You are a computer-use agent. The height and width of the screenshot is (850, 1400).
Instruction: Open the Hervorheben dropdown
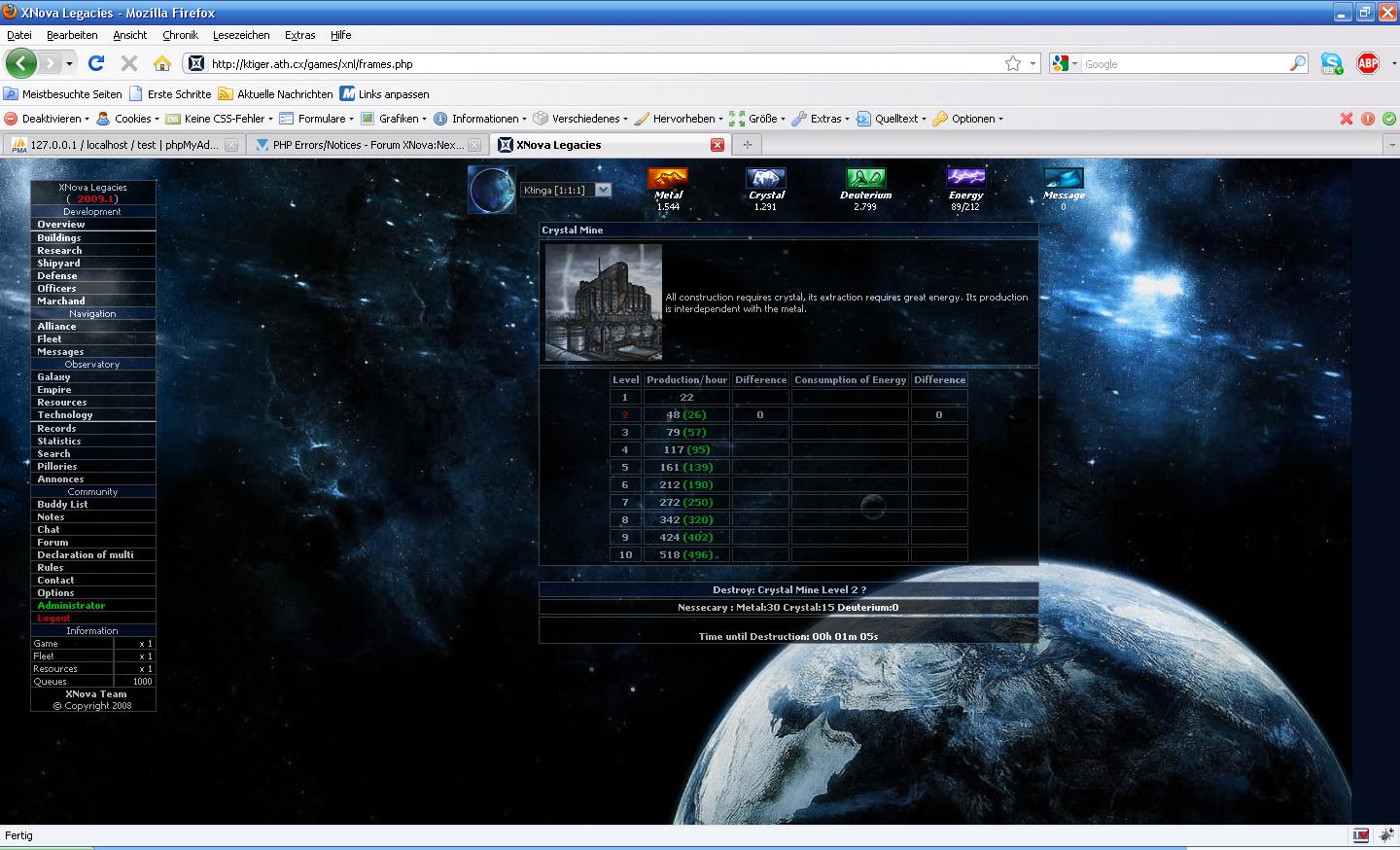pos(680,119)
